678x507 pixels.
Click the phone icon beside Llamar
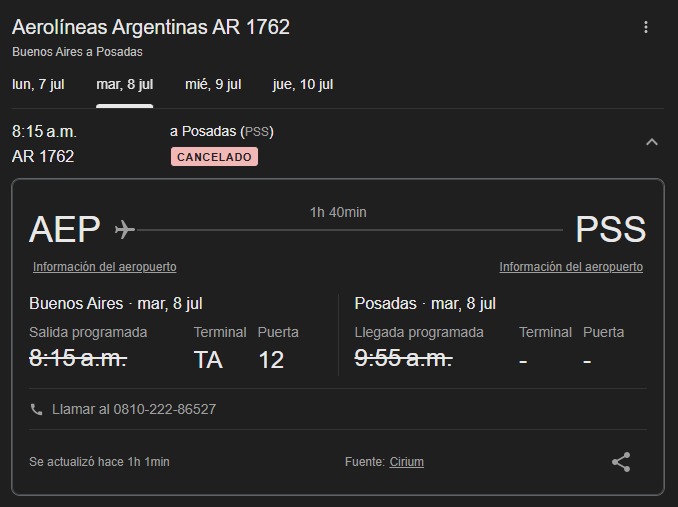click(36, 409)
